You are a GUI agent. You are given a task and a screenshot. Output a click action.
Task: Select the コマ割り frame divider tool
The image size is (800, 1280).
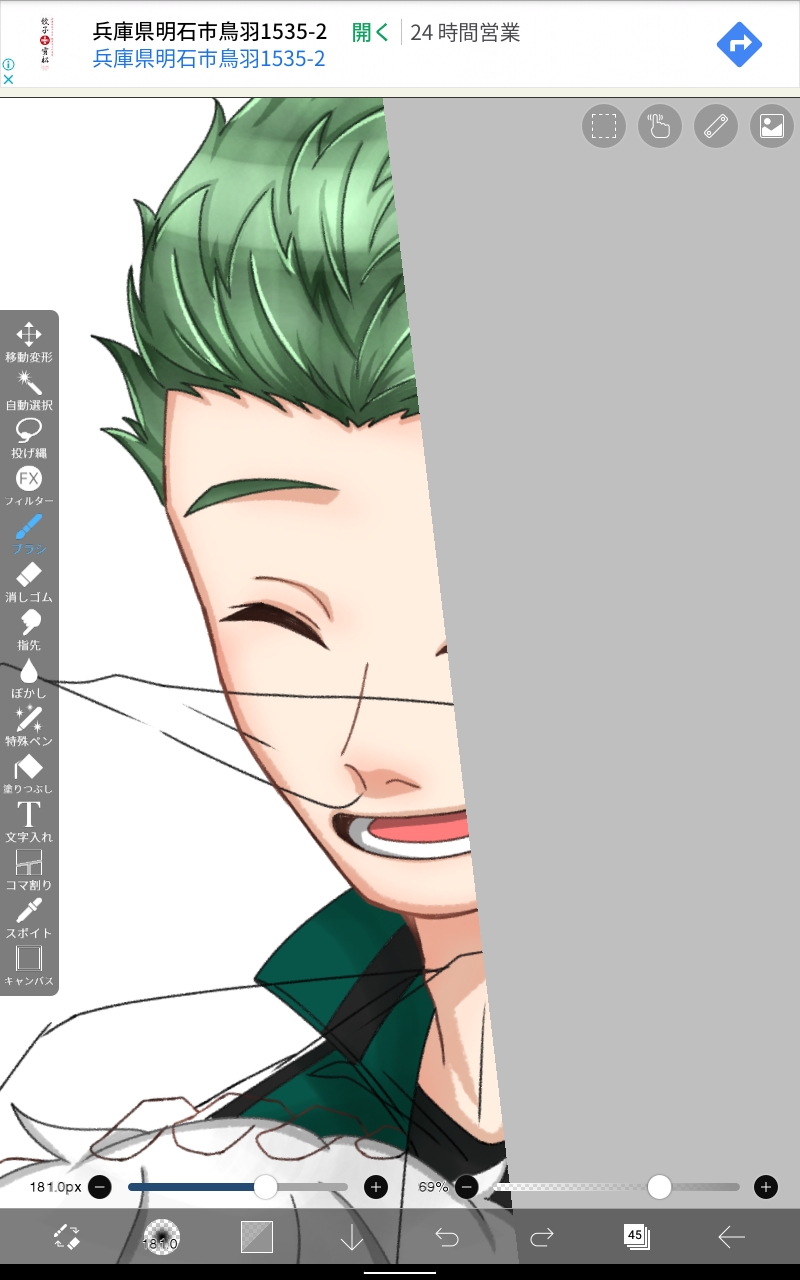click(29, 870)
